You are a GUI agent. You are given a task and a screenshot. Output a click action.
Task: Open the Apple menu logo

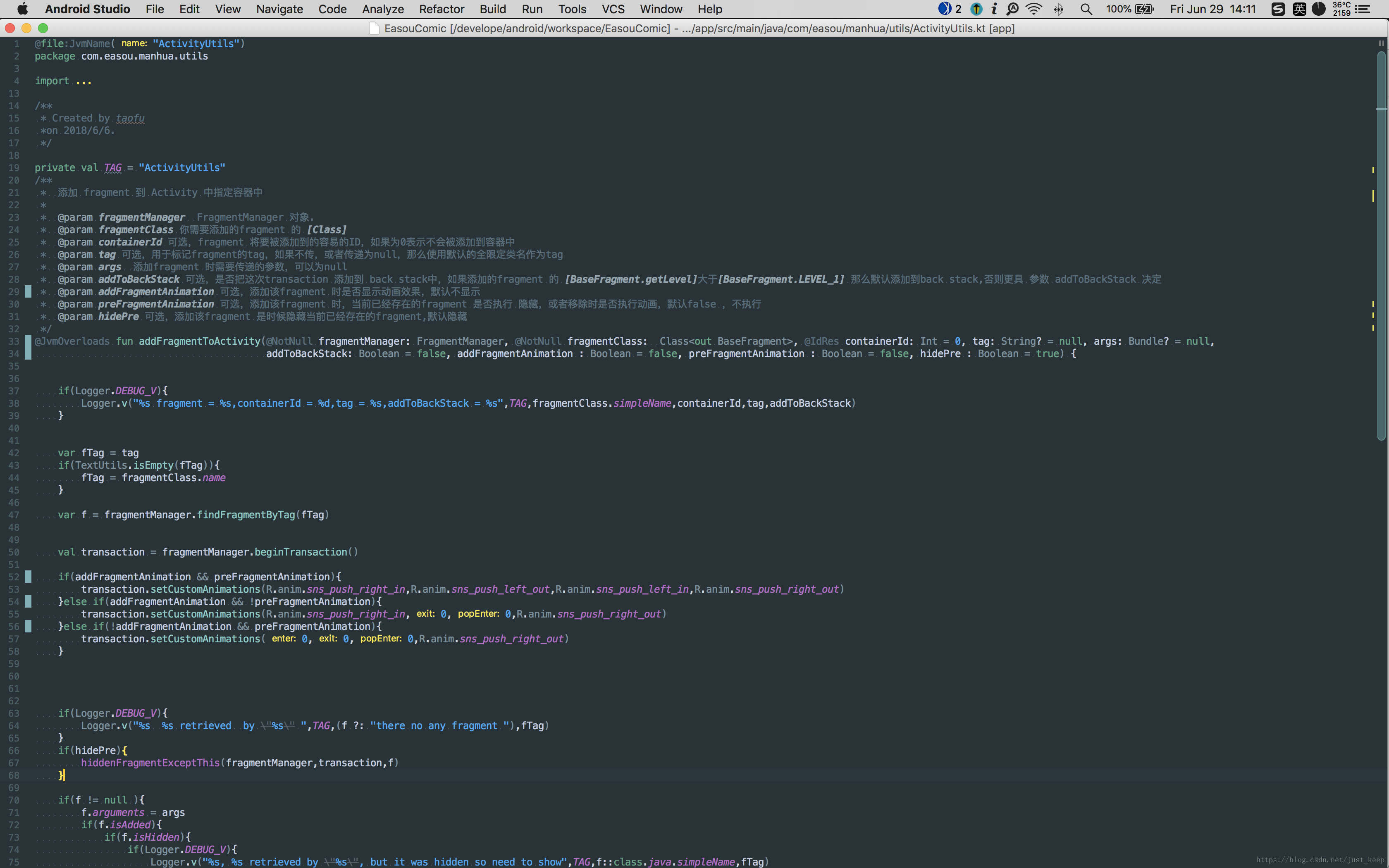(x=22, y=9)
